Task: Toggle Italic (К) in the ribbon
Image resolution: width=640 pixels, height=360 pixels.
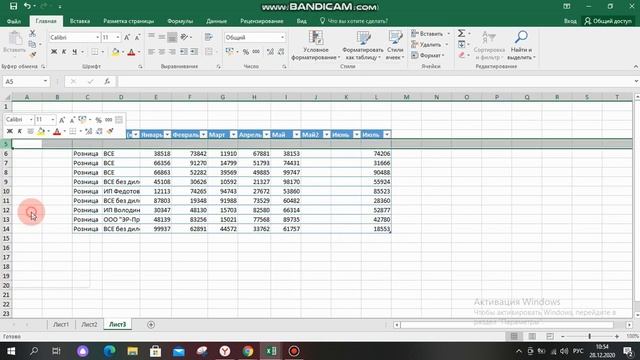Action: [64, 52]
